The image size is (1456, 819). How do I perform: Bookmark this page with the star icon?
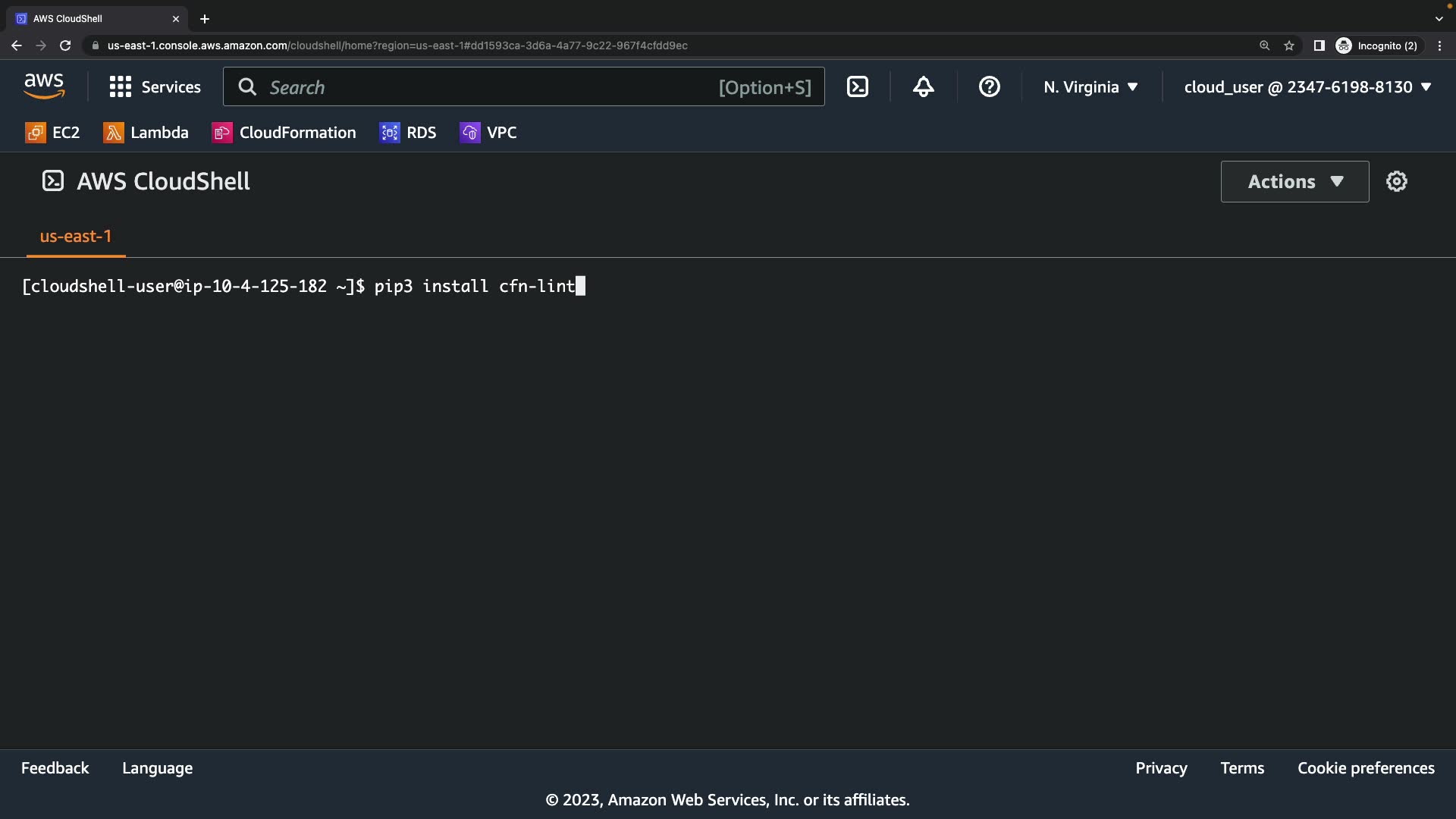[x=1289, y=45]
